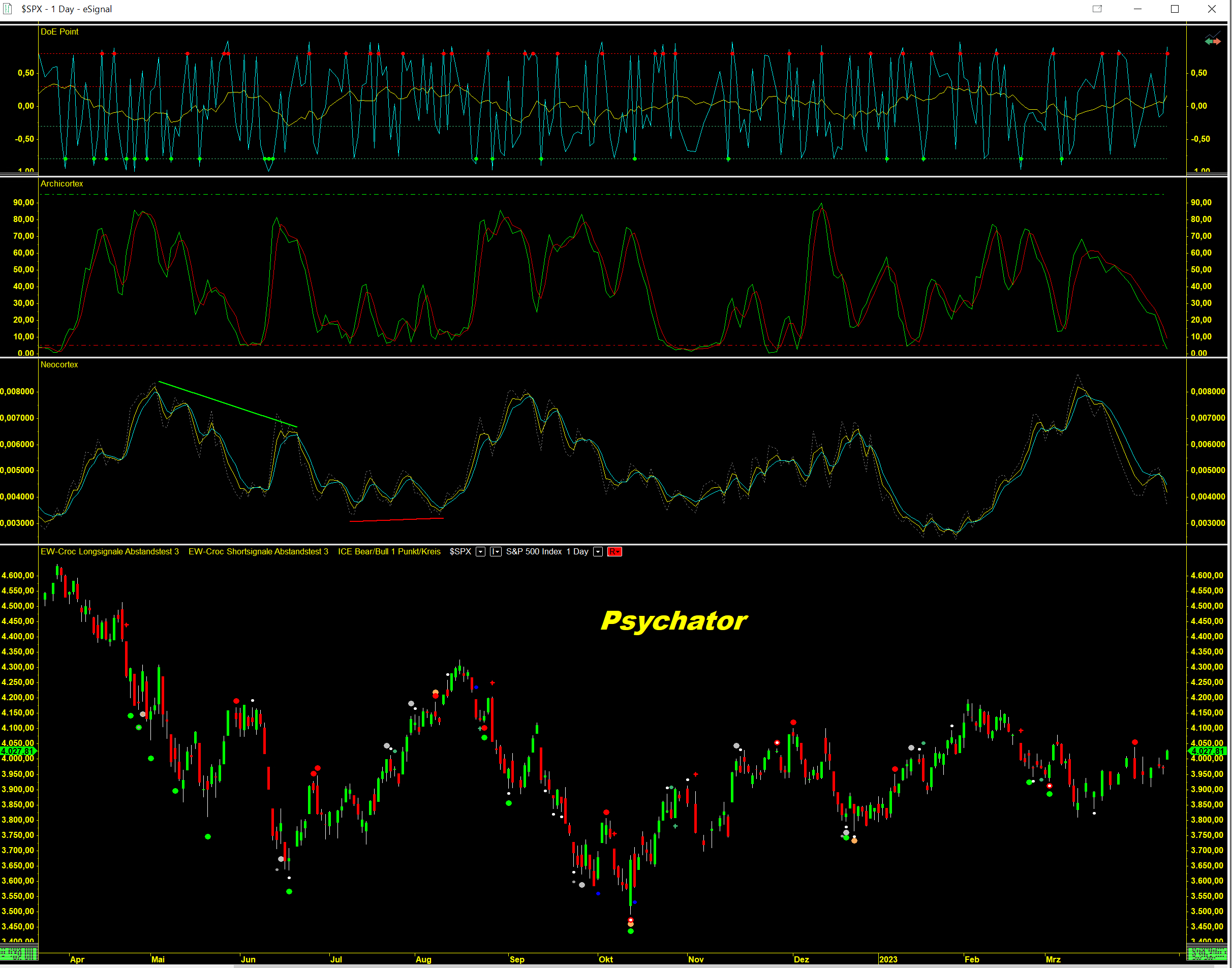Expand the 1 Day interval dropdown
Viewport: 1232px width, 968px height.
point(598,552)
